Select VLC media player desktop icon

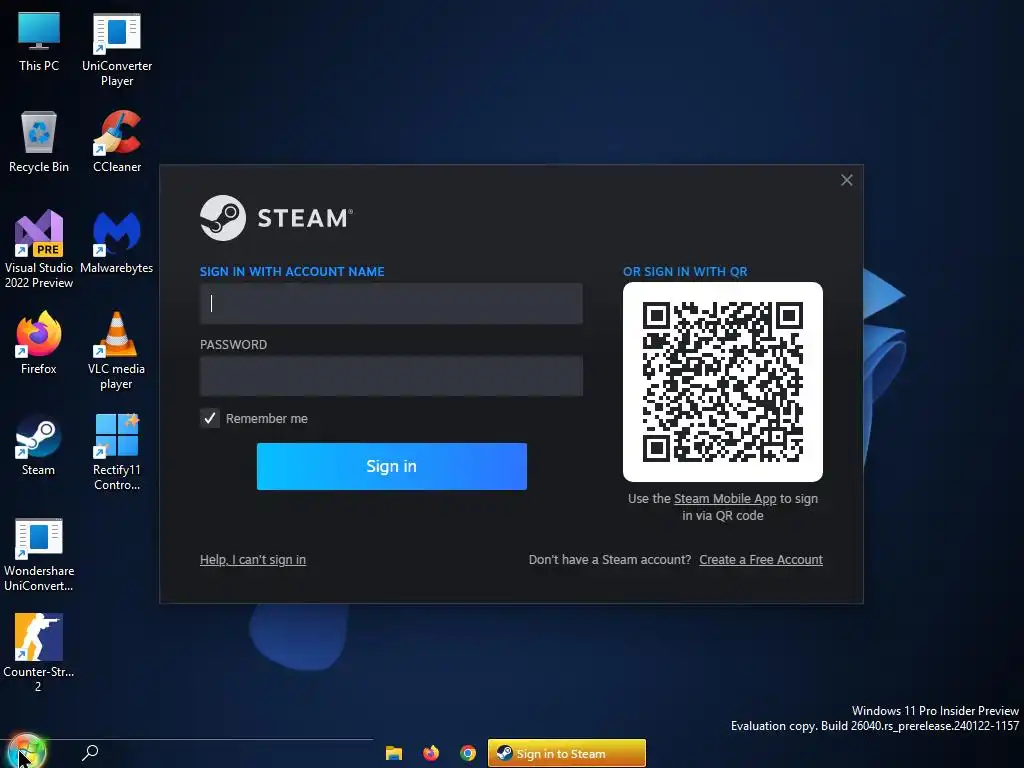click(117, 351)
